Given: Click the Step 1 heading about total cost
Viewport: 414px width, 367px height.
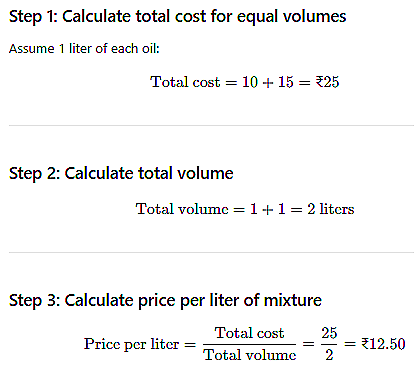Looking at the screenshot, I should click(x=177, y=16).
